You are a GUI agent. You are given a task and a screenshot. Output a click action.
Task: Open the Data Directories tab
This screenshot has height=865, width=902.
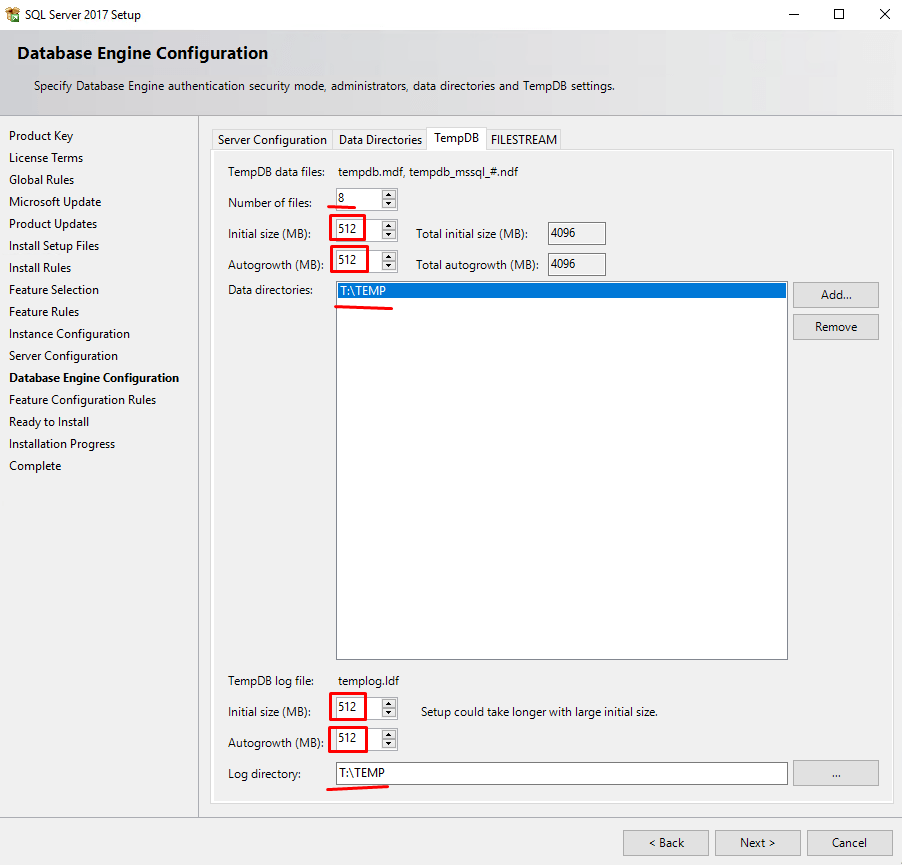[x=380, y=140]
